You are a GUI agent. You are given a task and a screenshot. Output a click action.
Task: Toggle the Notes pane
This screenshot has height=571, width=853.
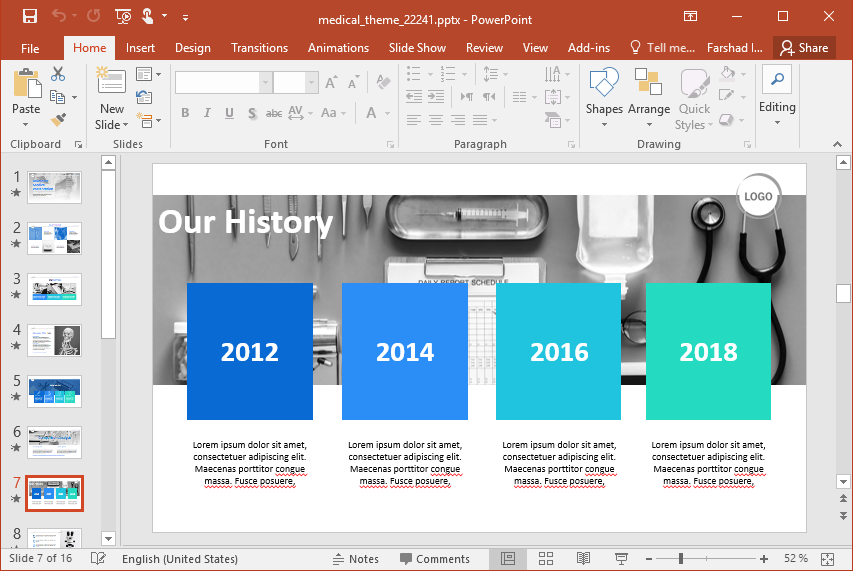356,559
